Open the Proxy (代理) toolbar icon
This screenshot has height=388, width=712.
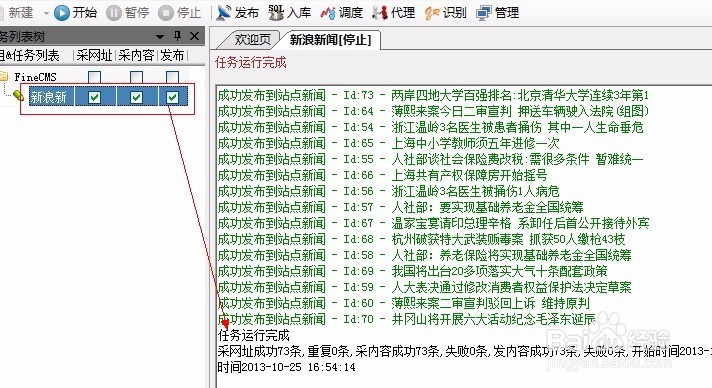click(380, 13)
